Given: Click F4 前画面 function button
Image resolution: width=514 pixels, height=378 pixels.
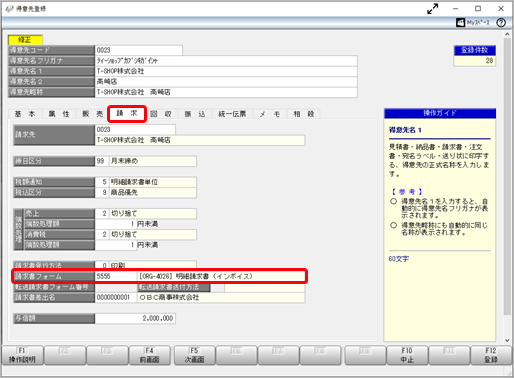Looking at the screenshot, I should (x=150, y=355).
